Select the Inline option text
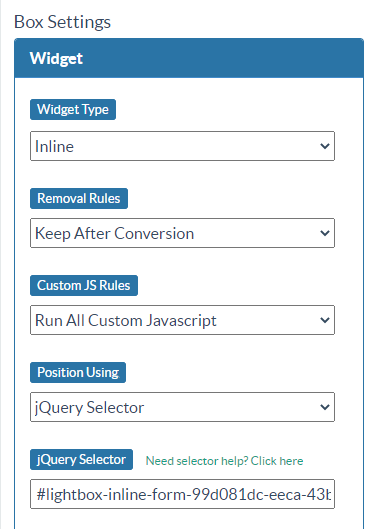375x529 pixels. (54, 146)
